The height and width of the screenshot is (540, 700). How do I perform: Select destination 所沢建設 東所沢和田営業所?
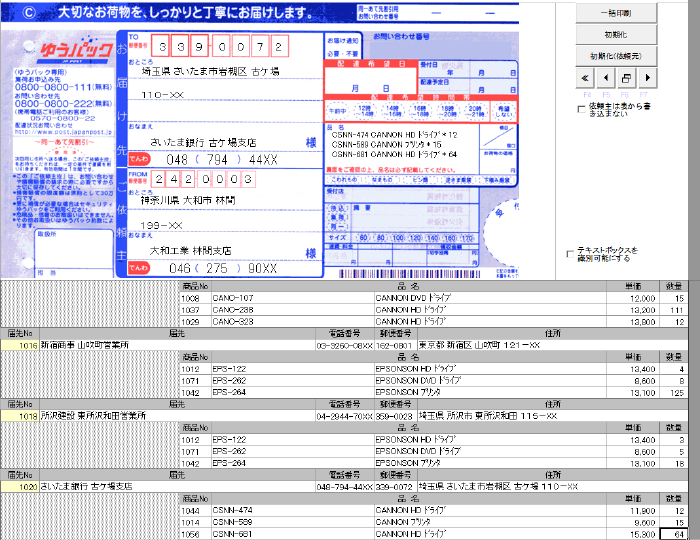pyautogui.click(x=177, y=416)
